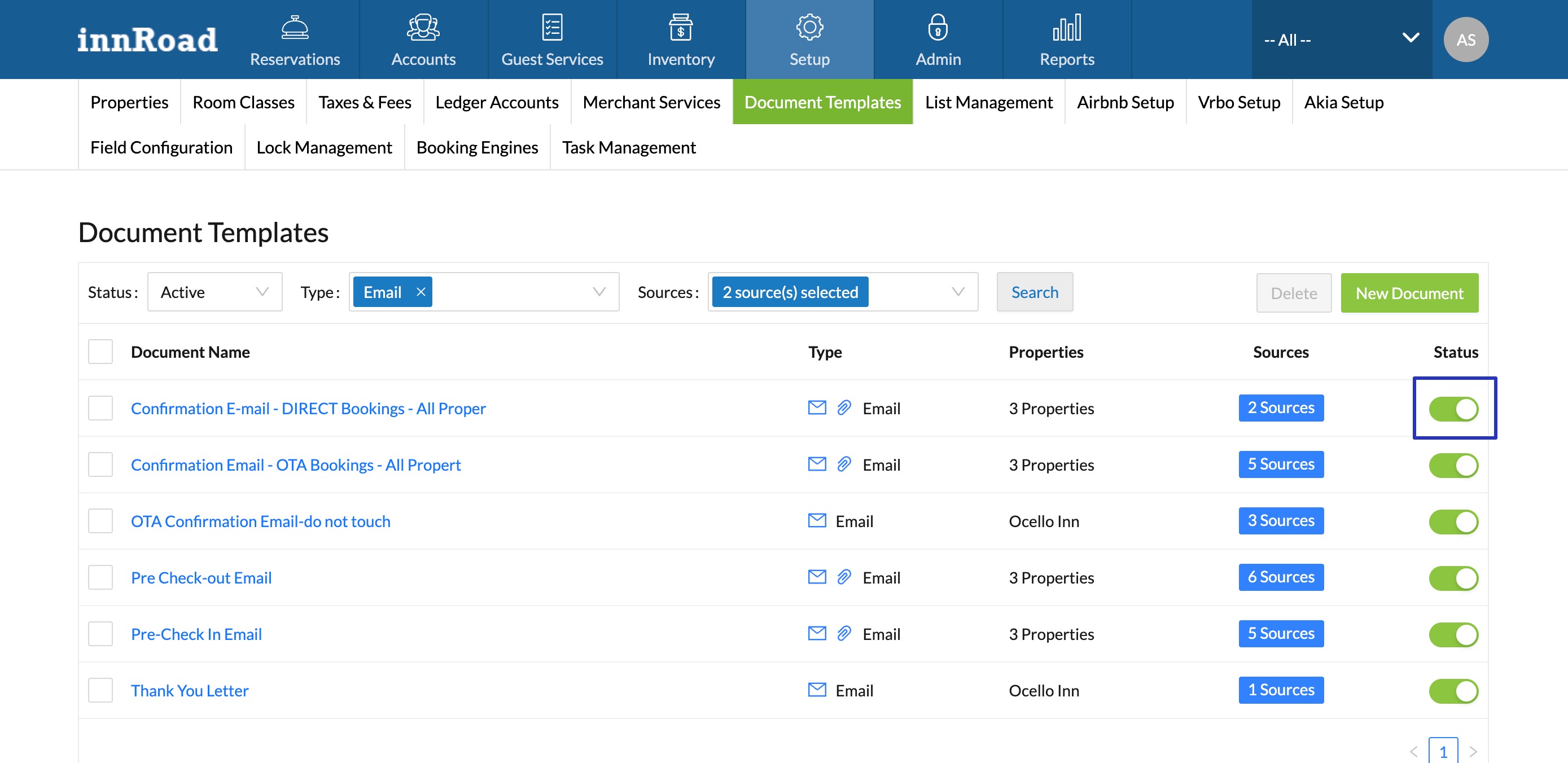1568x763 pixels.
Task: Click the Accounts people icon
Action: click(423, 28)
